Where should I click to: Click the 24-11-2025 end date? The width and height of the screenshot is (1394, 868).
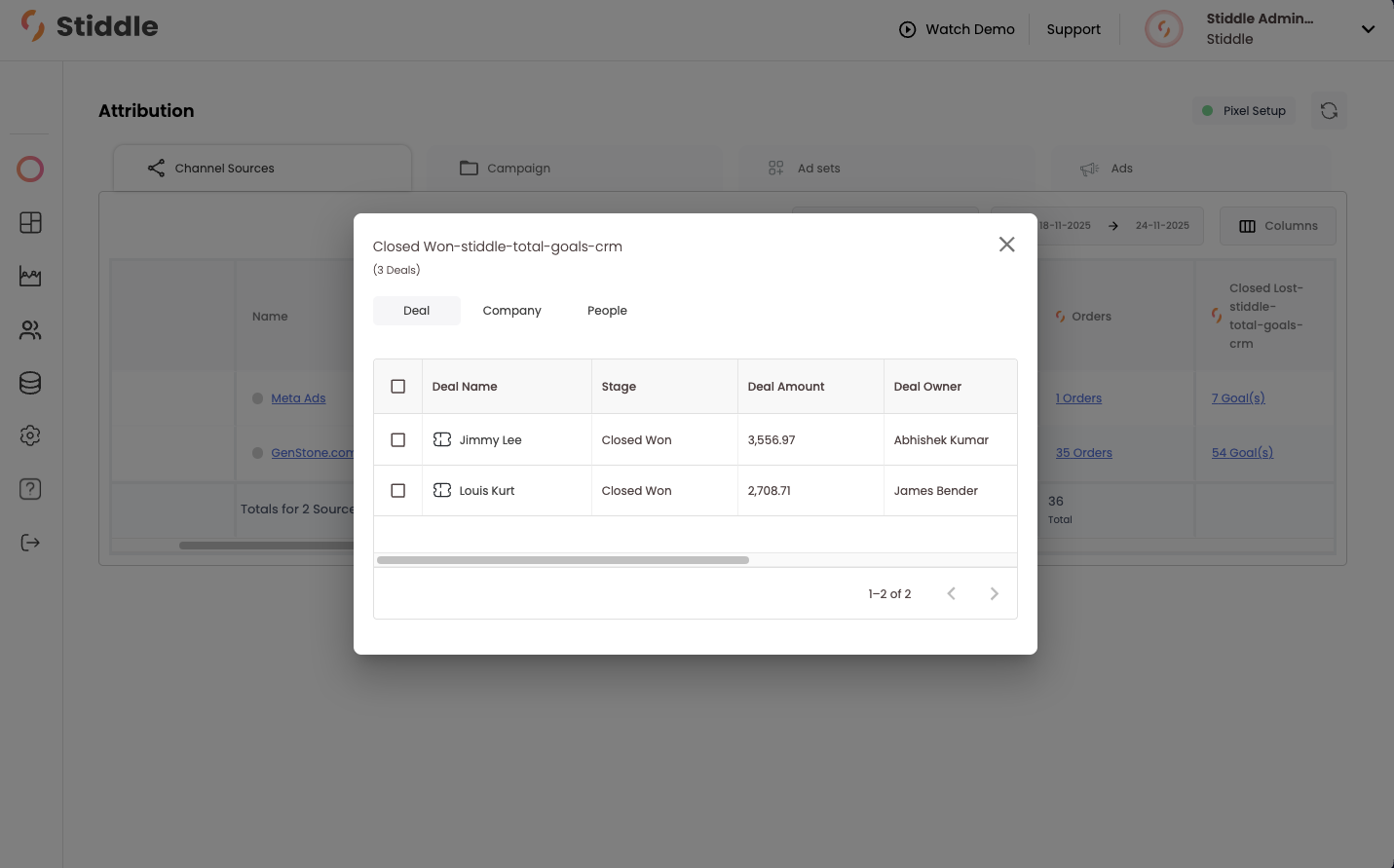1162,226
